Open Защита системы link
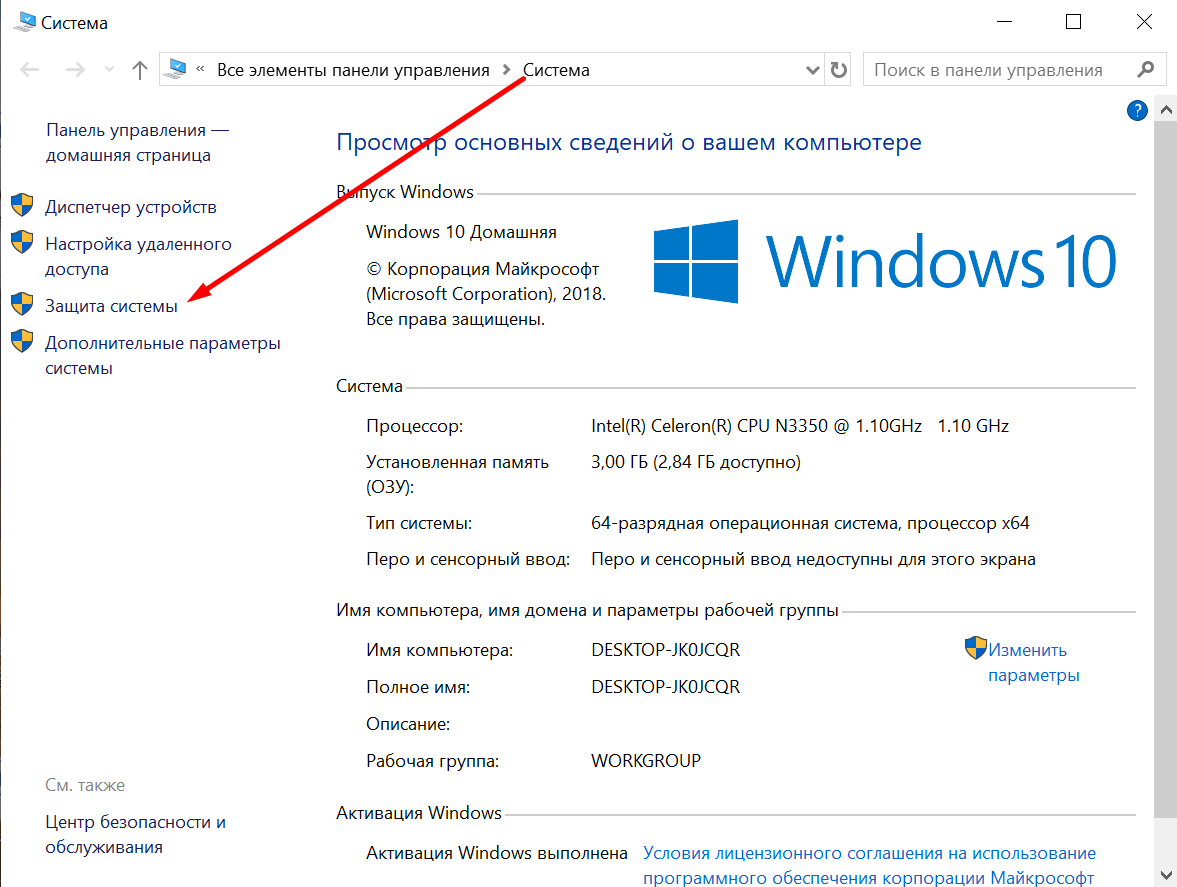 pos(111,306)
